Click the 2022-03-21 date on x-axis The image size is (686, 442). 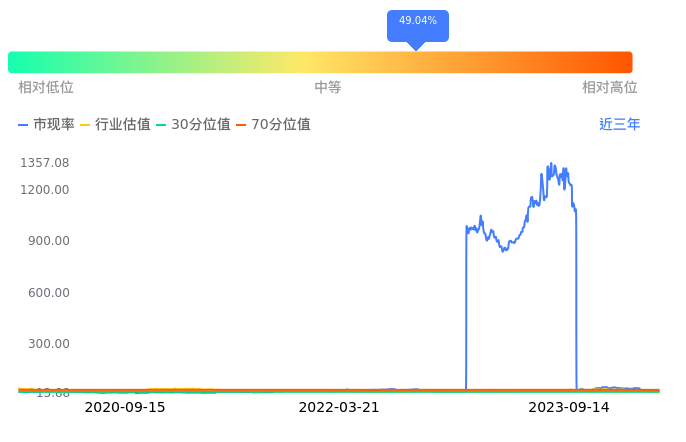click(x=339, y=408)
